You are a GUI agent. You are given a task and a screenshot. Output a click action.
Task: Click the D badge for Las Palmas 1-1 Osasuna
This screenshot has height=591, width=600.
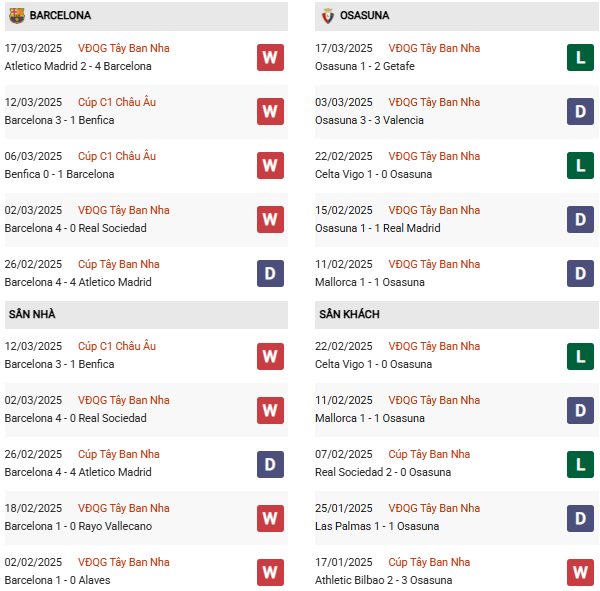580,518
